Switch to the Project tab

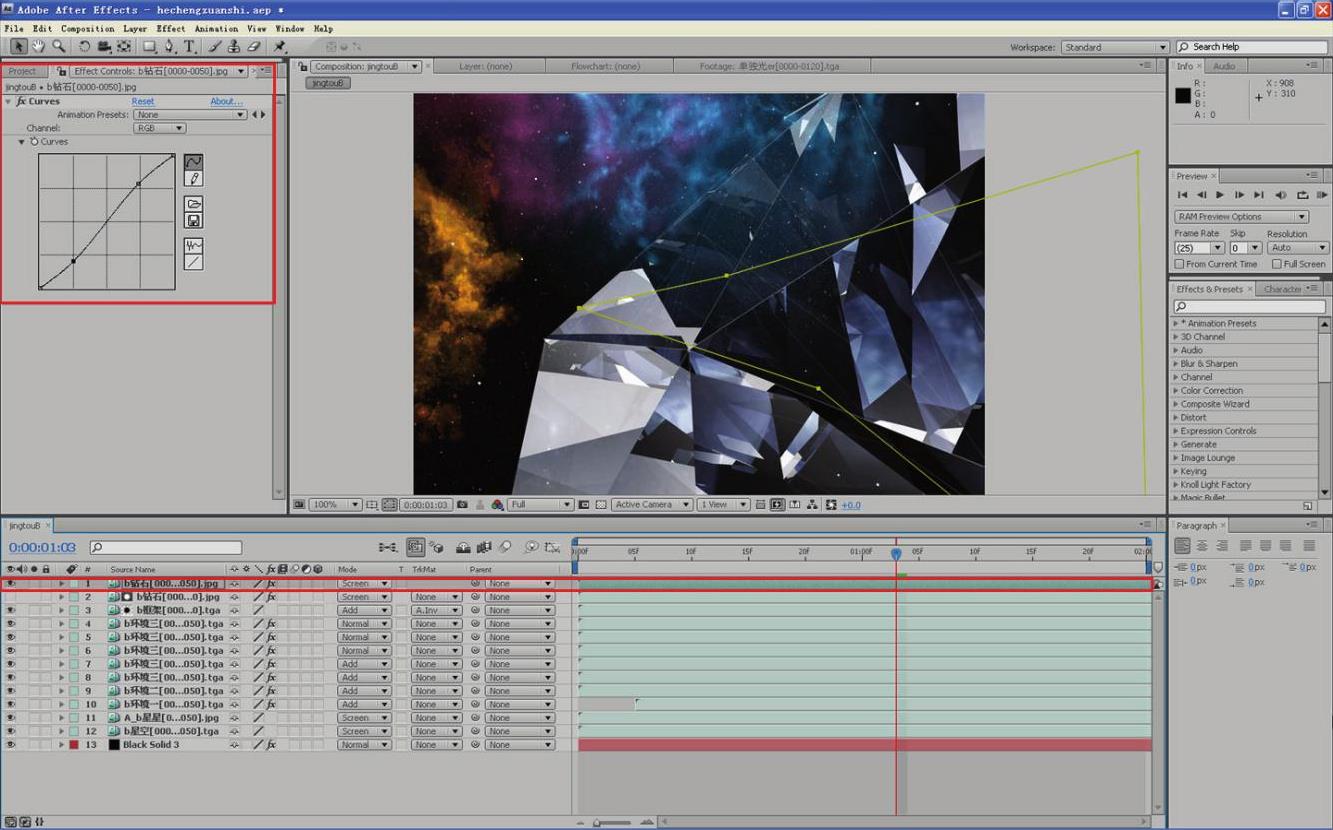(22, 71)
